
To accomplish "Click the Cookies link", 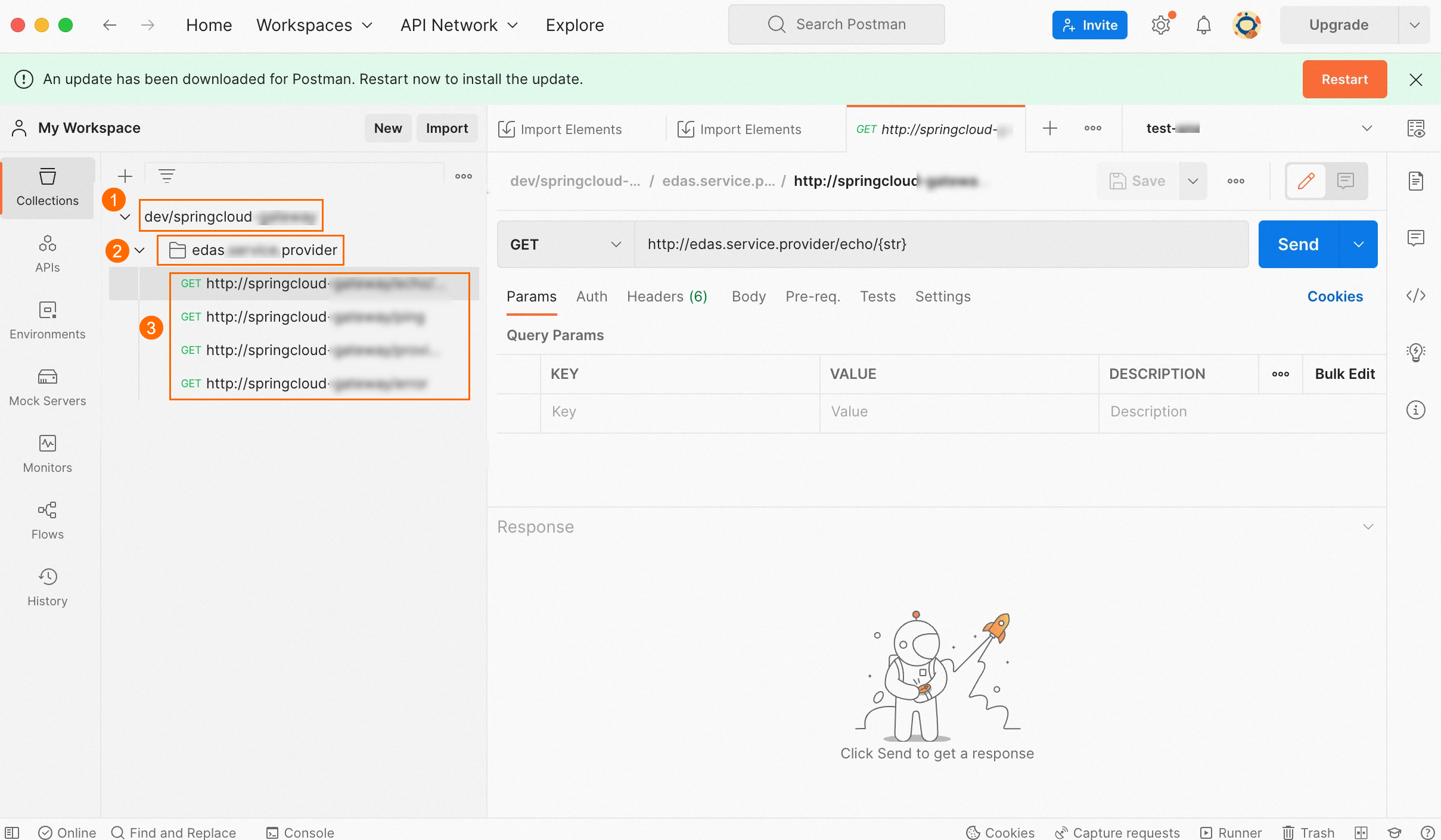I will (x=1335, y=296).
